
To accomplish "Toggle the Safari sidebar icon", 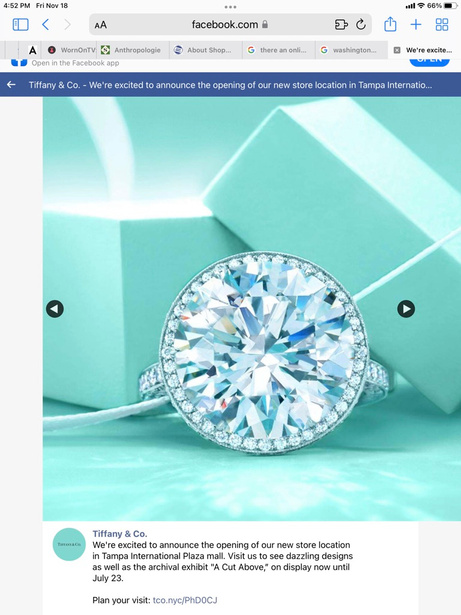I will click(20, 25).
